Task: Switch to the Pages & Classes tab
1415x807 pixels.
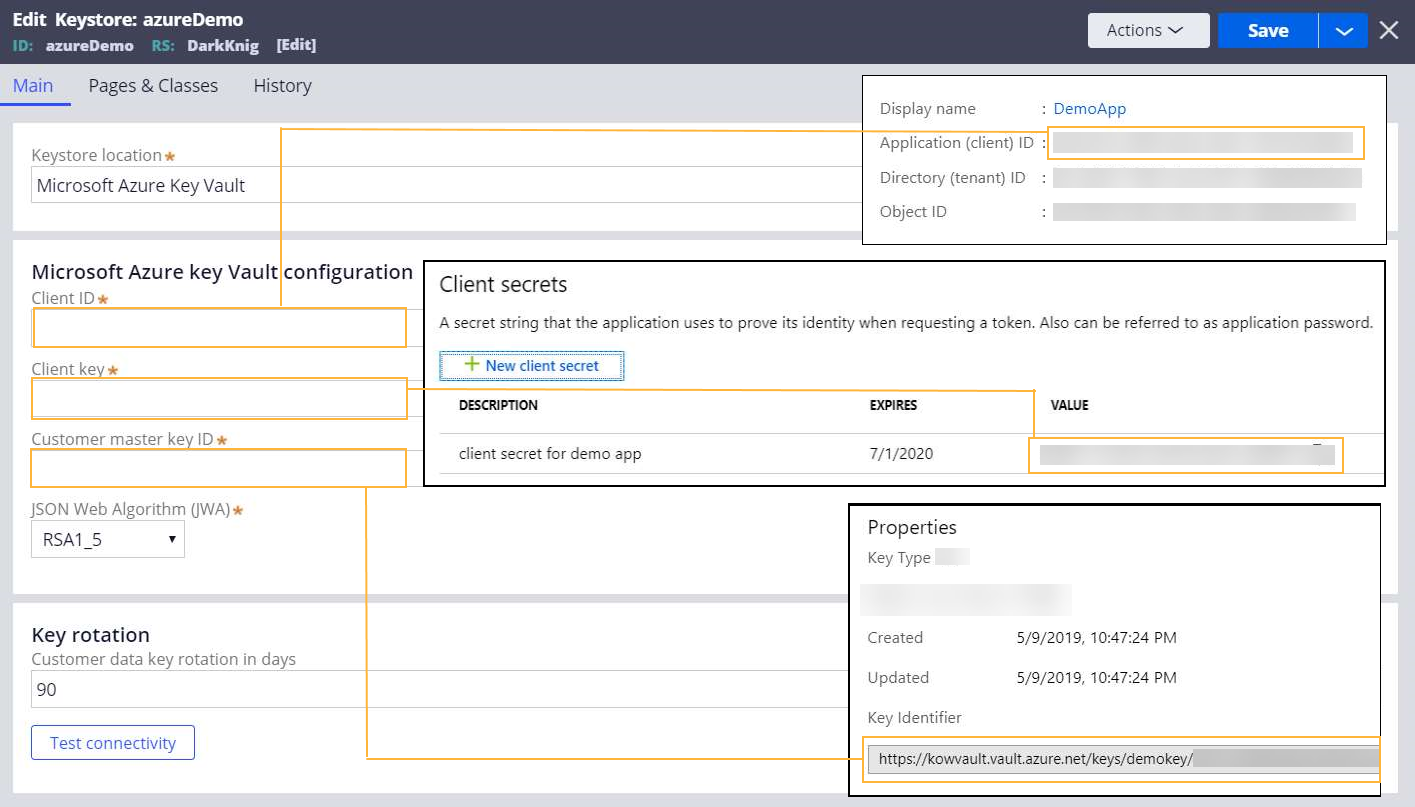Action: 152,85
